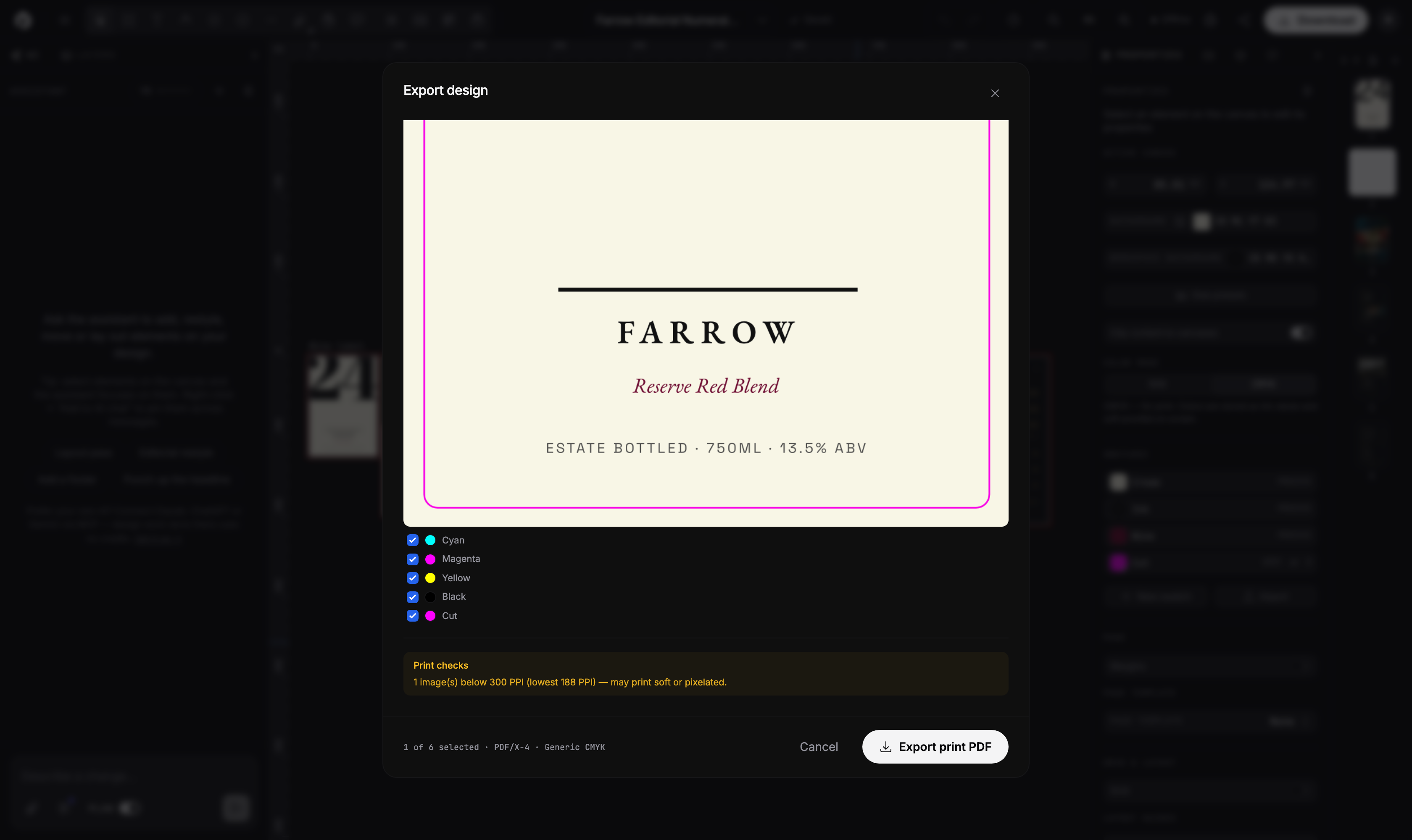Close the Export design dialog
Image resolution: width=1412 pixels, height=840 pixels.
click(995, 93)
